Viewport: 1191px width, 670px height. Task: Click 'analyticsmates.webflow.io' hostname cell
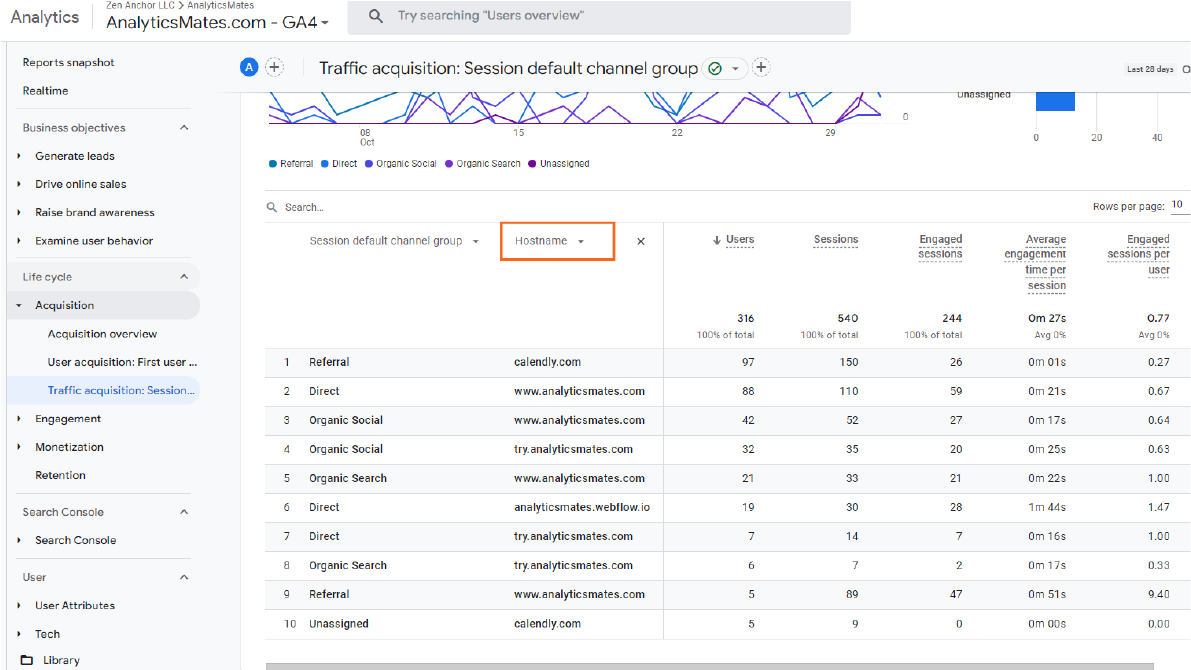click(x=582, y=507)
